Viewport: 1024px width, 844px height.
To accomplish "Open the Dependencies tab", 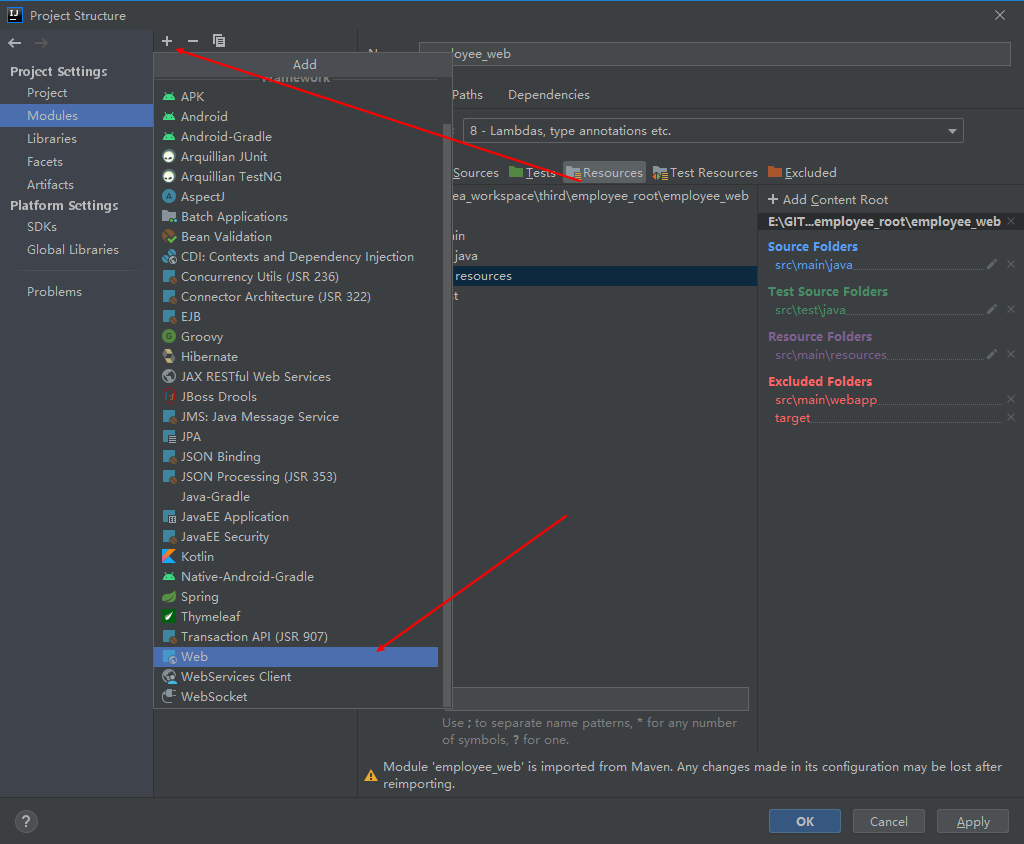I will 549,95.
